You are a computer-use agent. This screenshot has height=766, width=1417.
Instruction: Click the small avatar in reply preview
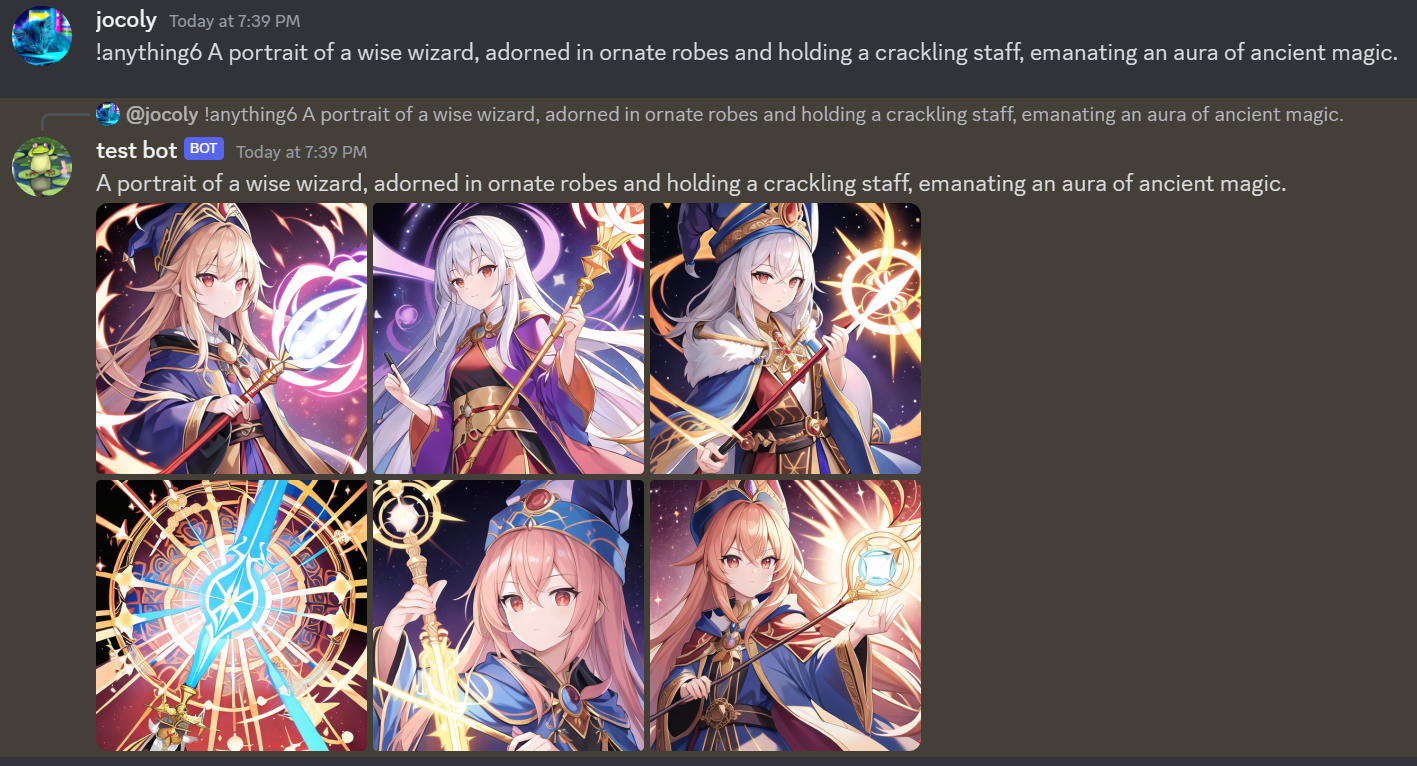pyautogui.click(x=108, y=114)
